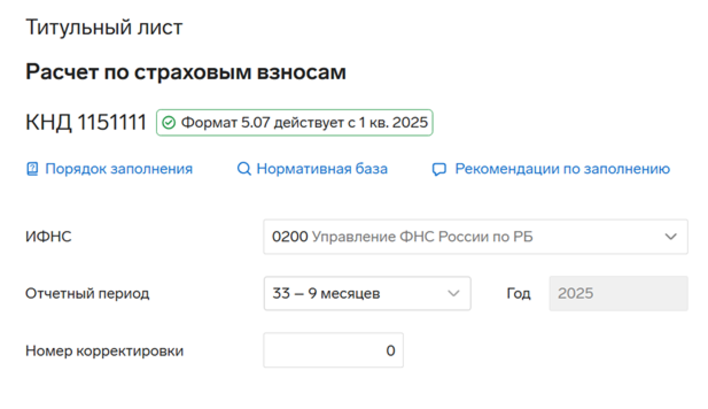Open the Порядок заполнения link
This screenshot has width=708, height=409.
[118, 169]
